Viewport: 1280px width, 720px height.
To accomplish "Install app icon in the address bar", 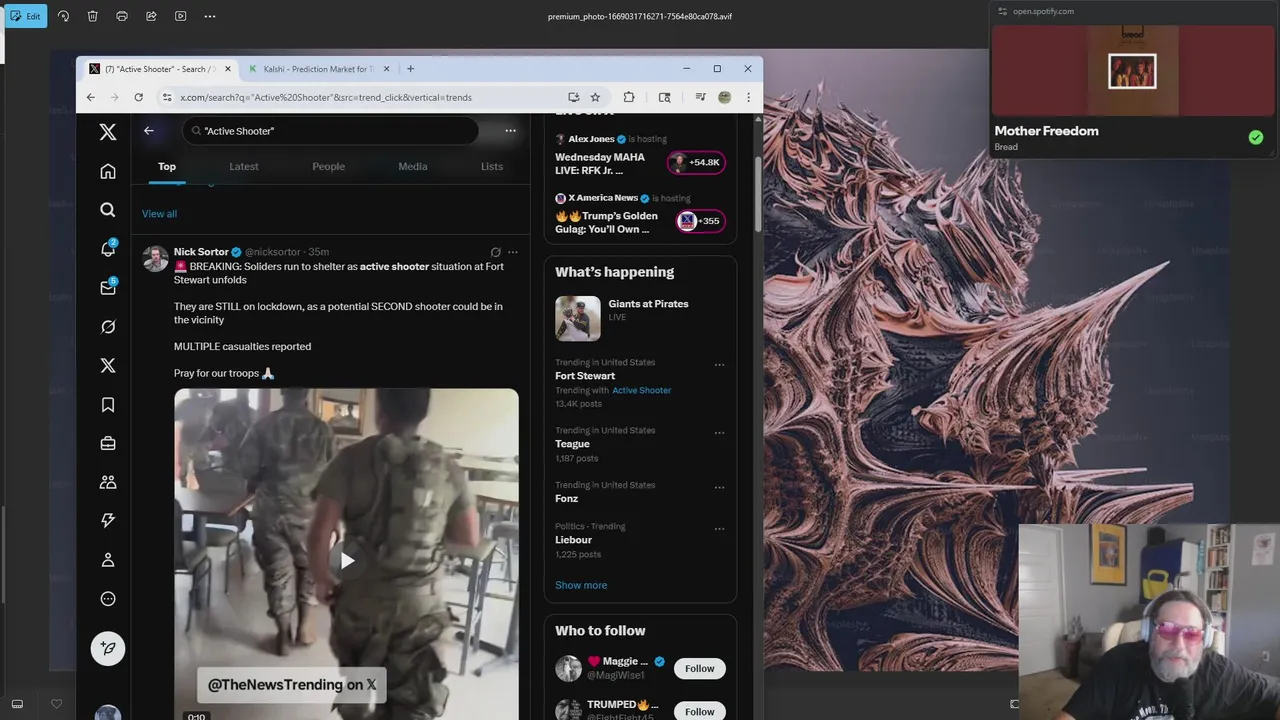I will tap(574, 97).
